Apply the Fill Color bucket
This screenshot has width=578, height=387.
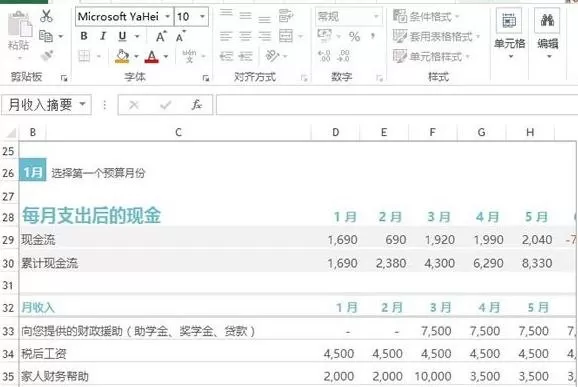click(x=122, y=56)
